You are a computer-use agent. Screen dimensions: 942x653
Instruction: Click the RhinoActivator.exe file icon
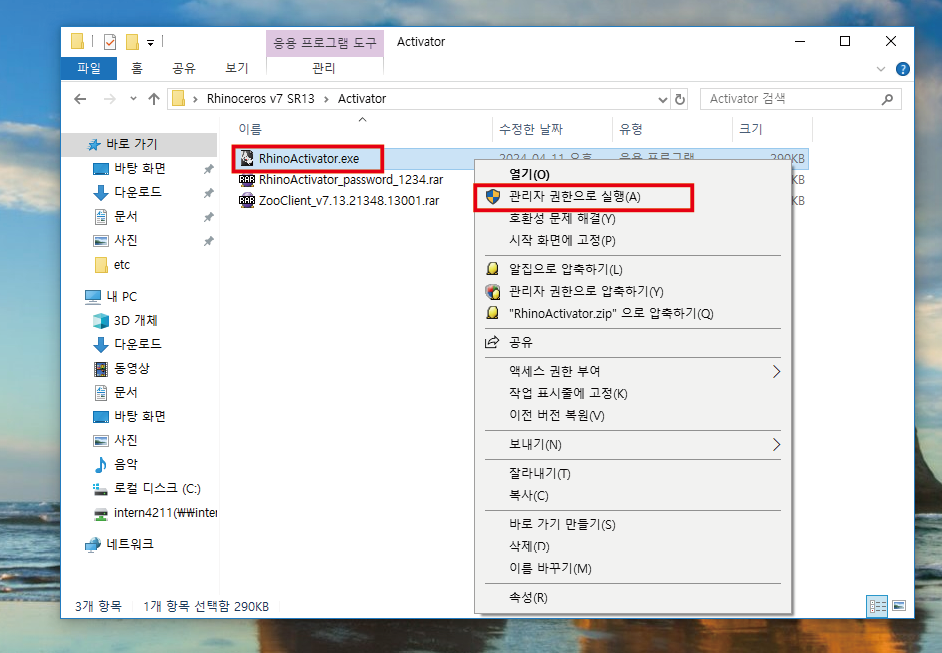click(247, 159)
